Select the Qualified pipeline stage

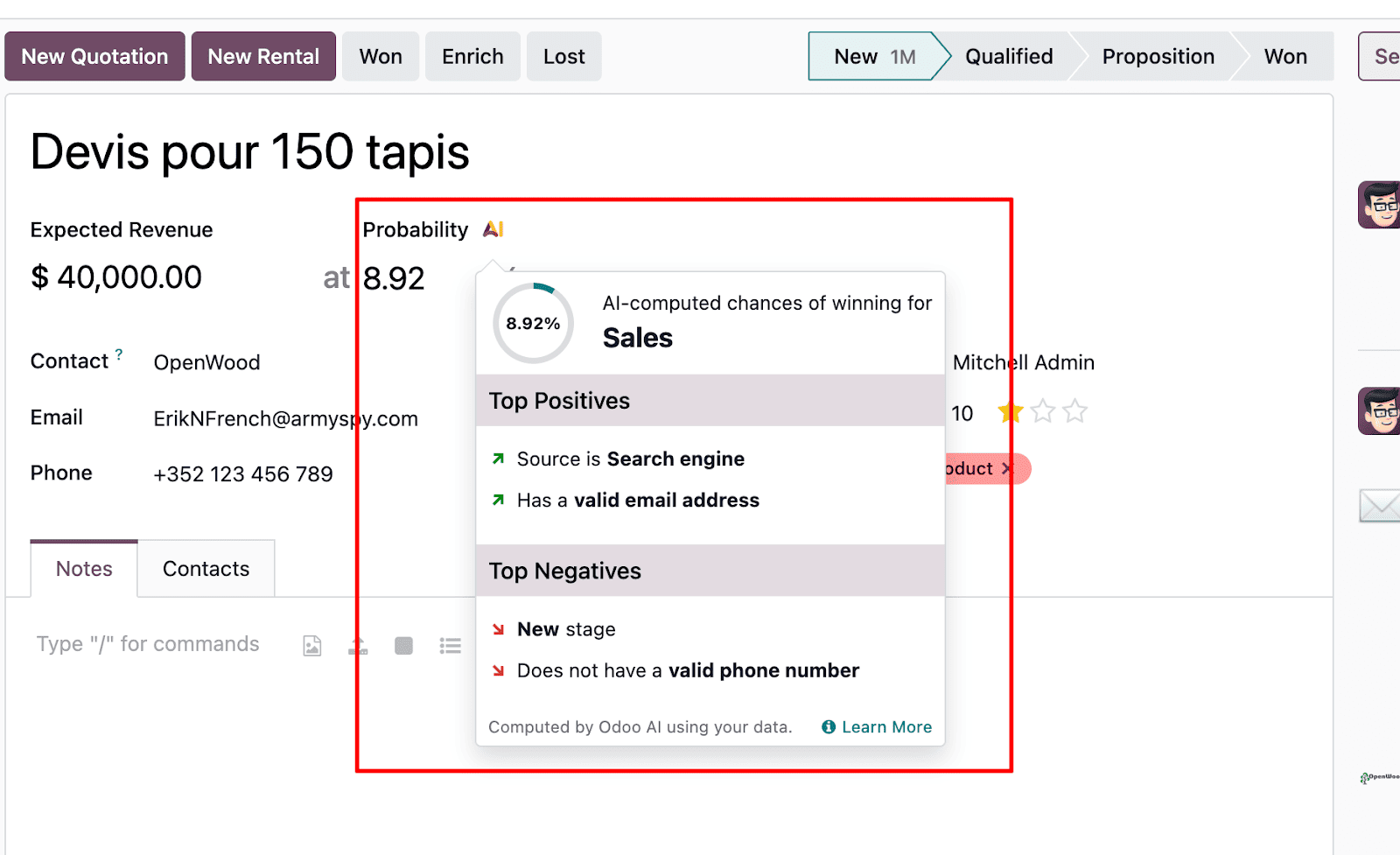1008,56
